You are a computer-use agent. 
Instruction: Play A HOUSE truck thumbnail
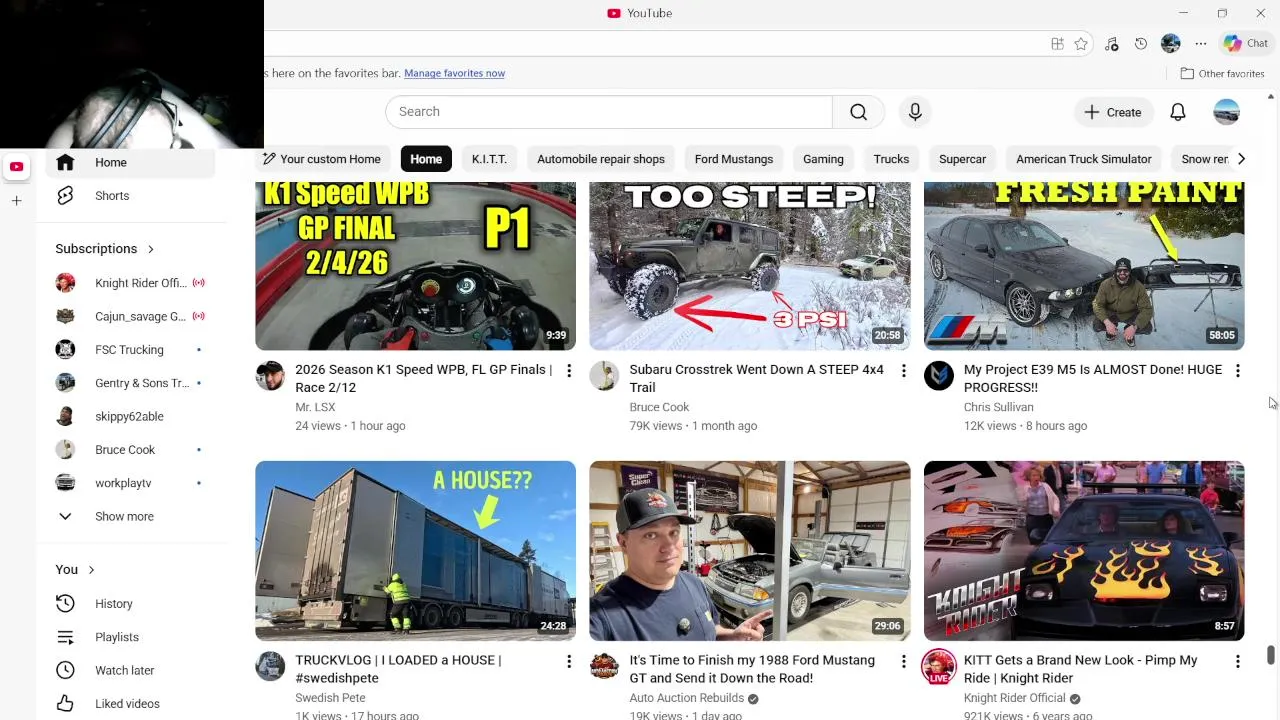(415, 551)
